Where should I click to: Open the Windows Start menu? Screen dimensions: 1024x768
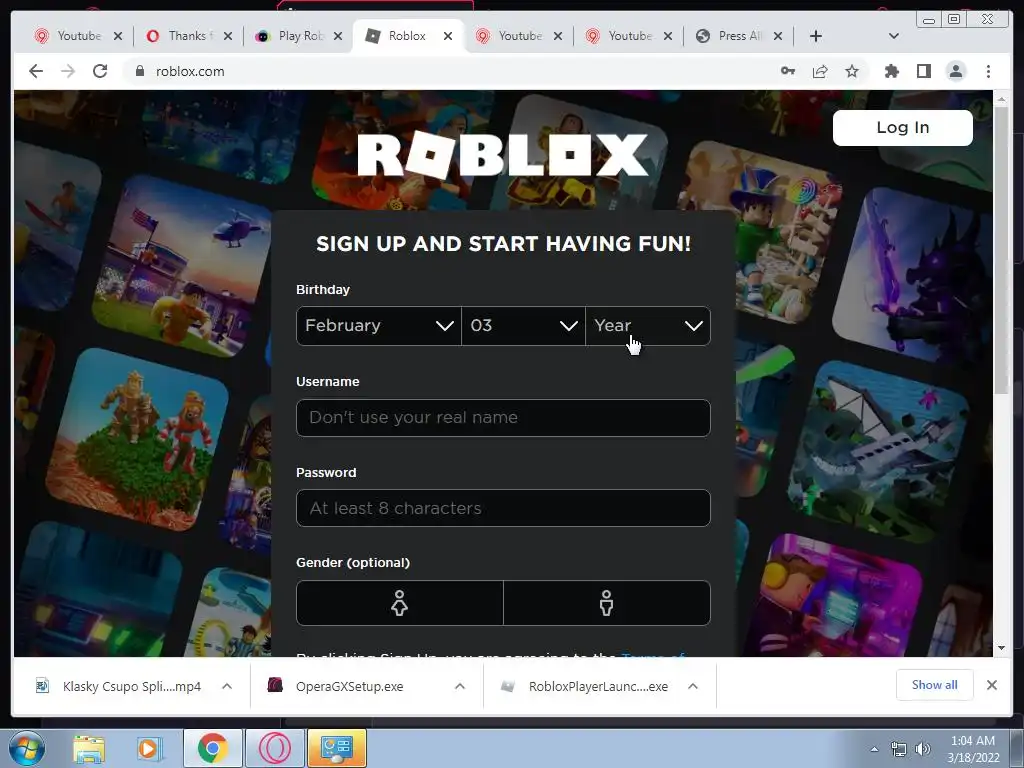[27, 748]
